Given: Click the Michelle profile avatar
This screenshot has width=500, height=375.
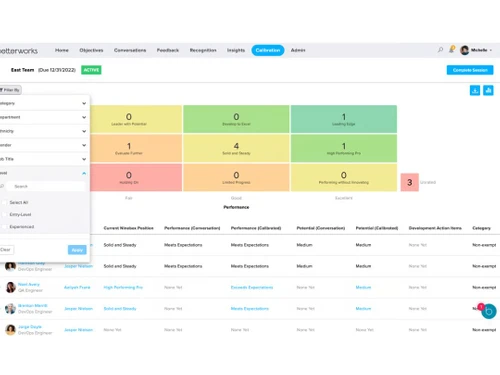Looking at the screenshot, I should tap(464, 50).
